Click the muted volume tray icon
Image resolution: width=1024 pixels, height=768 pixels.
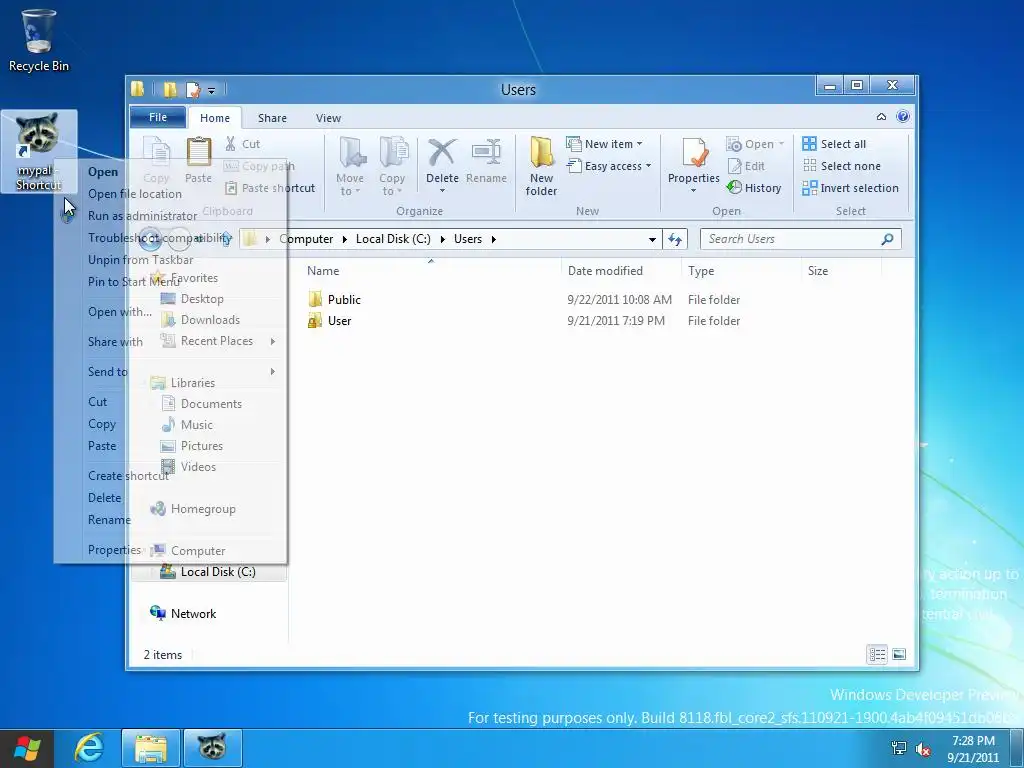click(923, 749)
